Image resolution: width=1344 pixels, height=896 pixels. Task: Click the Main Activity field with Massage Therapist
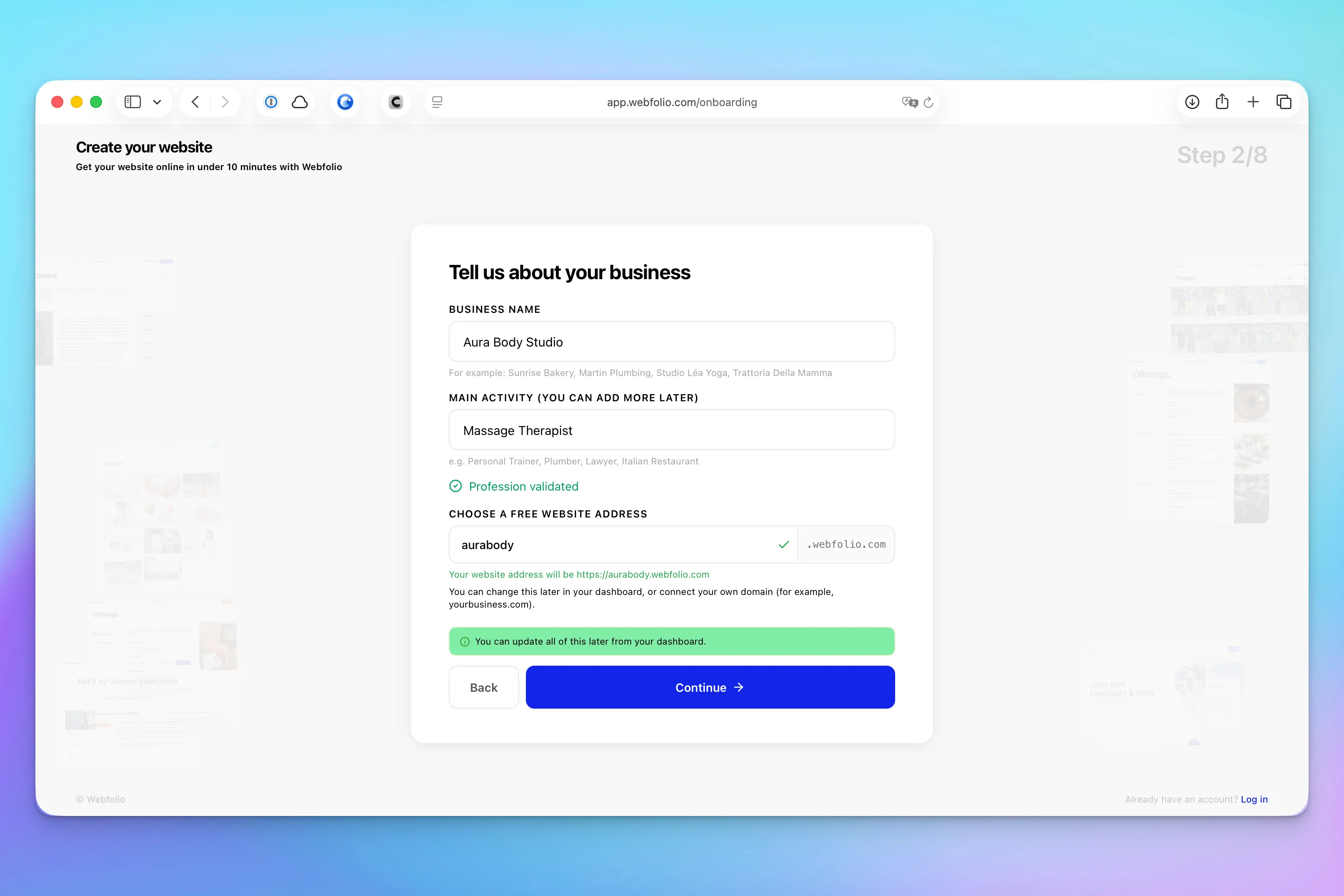point(672,430)
